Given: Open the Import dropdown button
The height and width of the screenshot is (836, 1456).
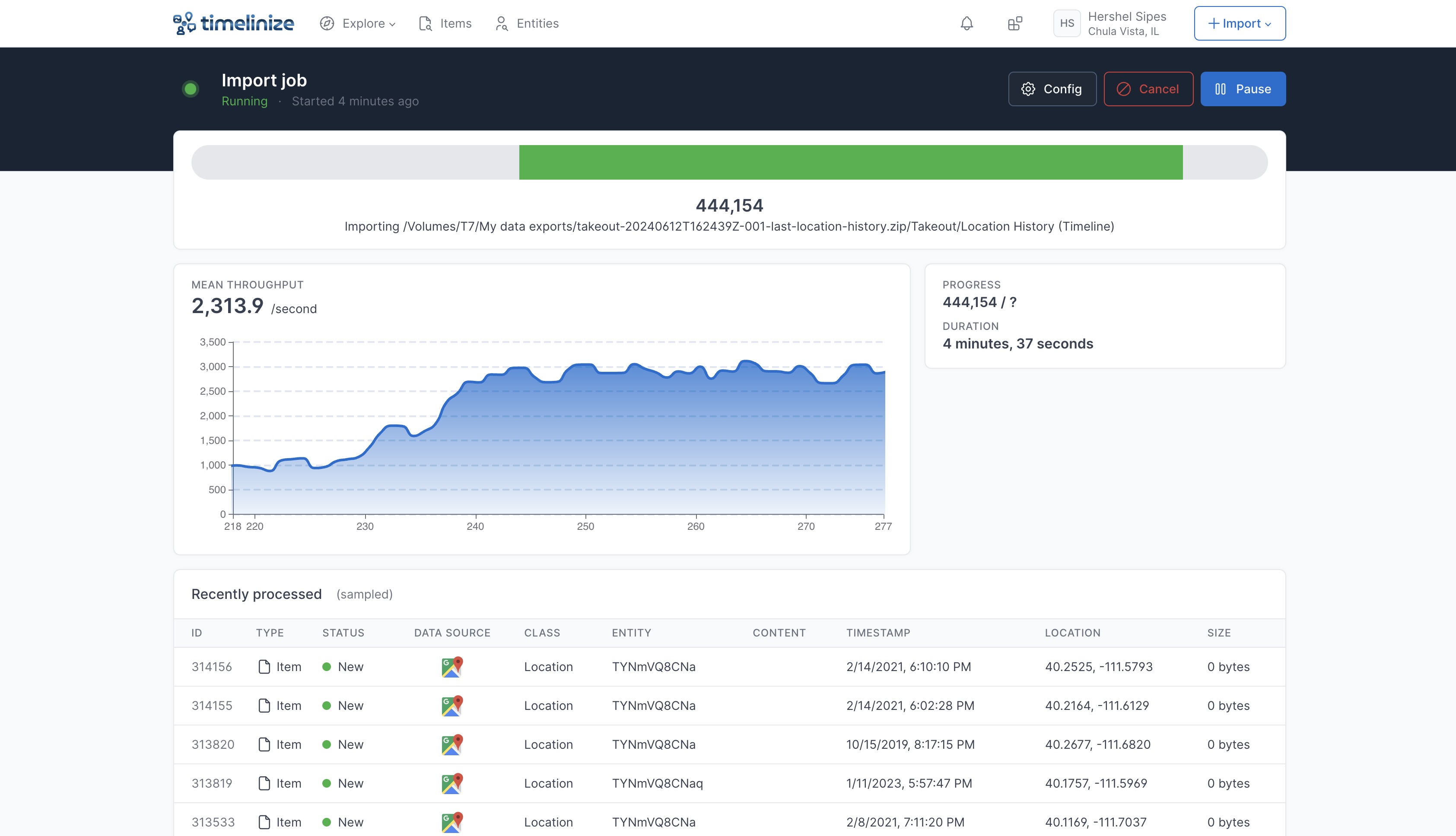Looking at the screenshot, I should coord(1240,24).
